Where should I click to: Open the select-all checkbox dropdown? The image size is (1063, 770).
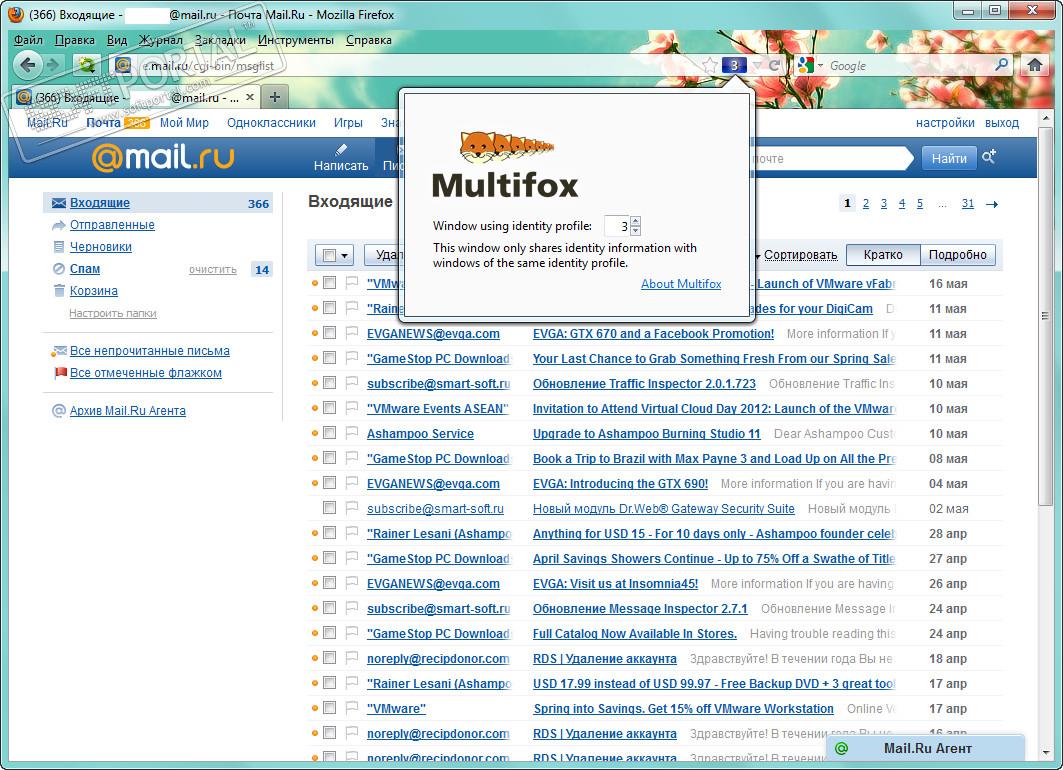coord(344,256)
